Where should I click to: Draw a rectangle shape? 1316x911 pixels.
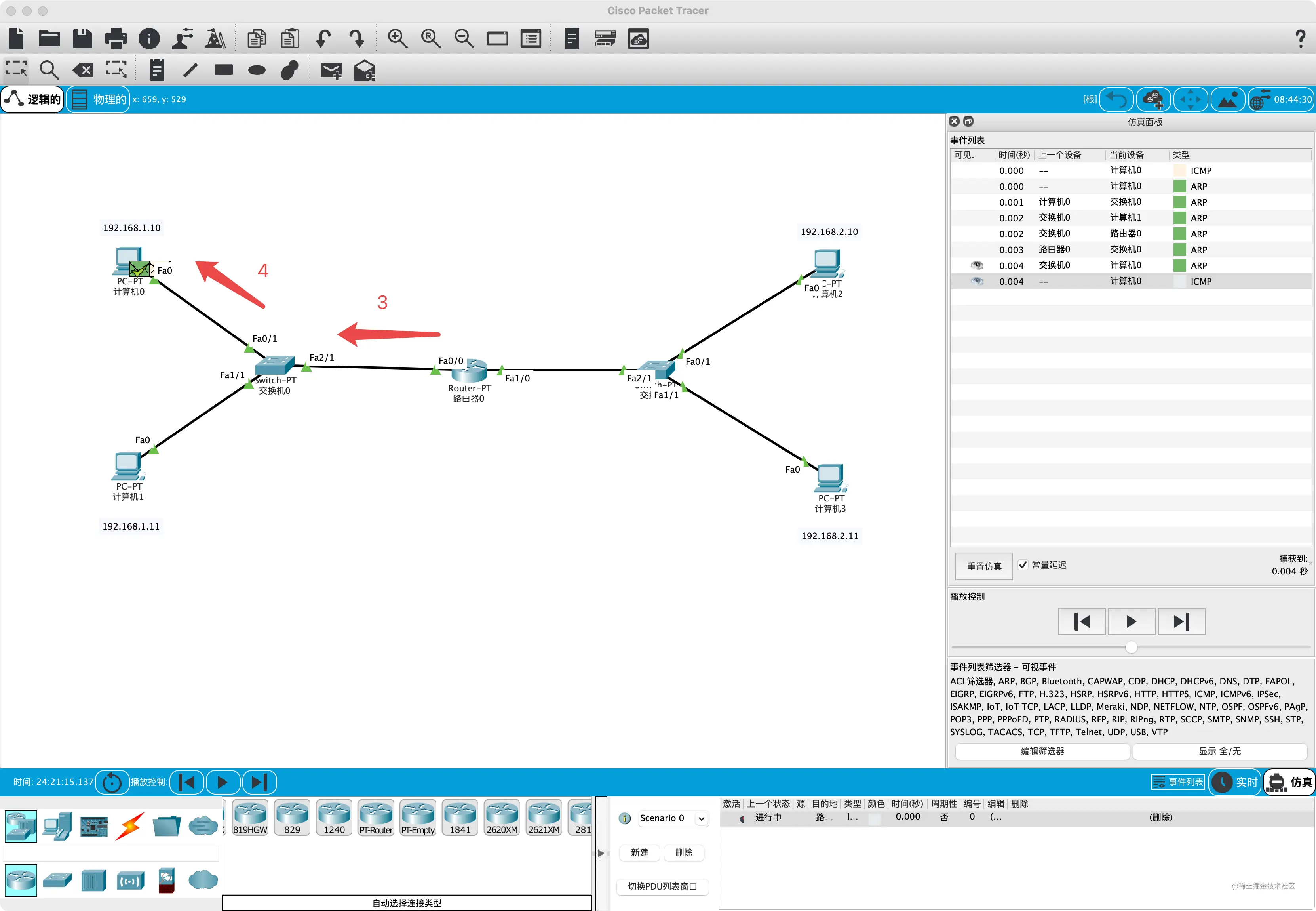[224, 70]
